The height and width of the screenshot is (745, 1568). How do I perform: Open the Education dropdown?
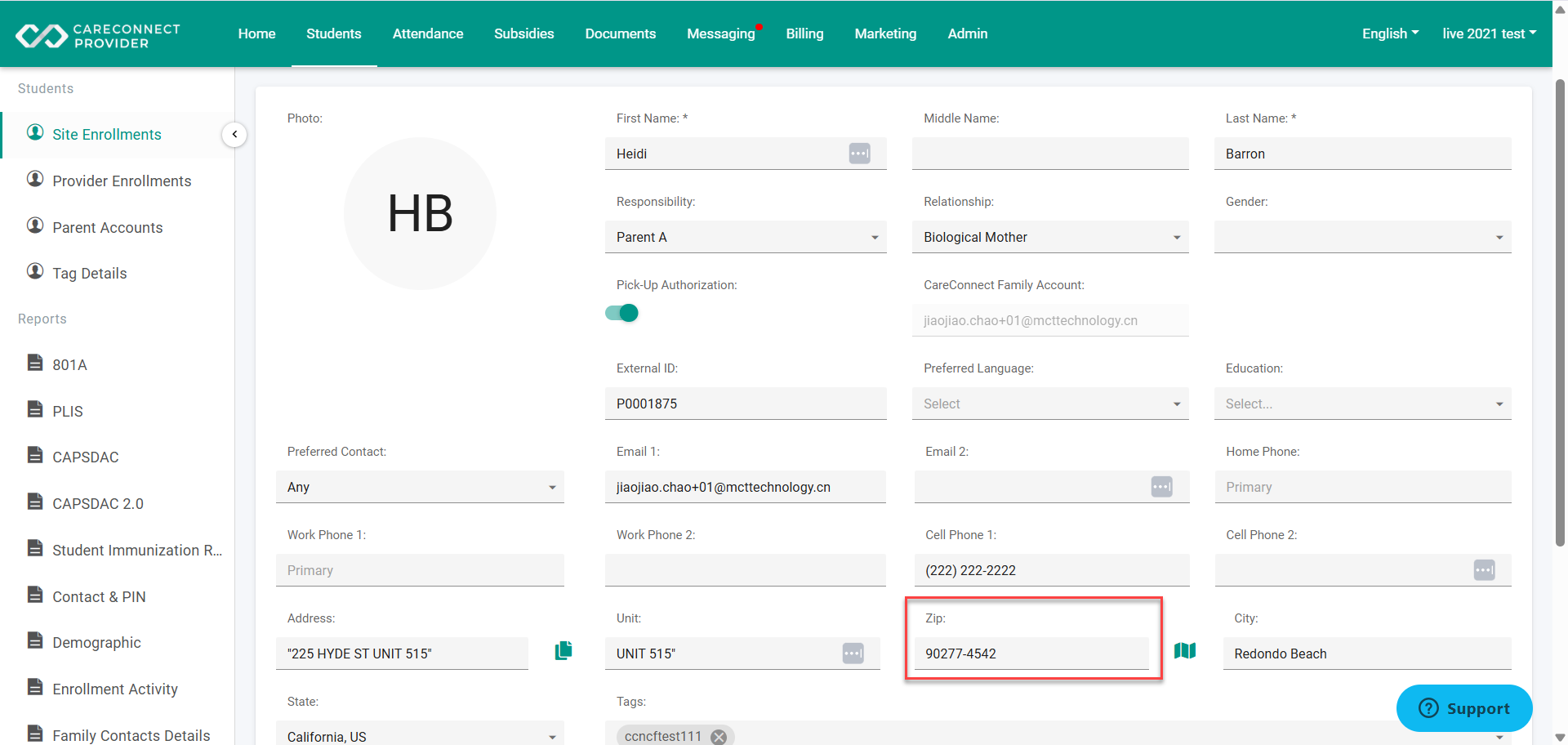[x=1362, y=404]
